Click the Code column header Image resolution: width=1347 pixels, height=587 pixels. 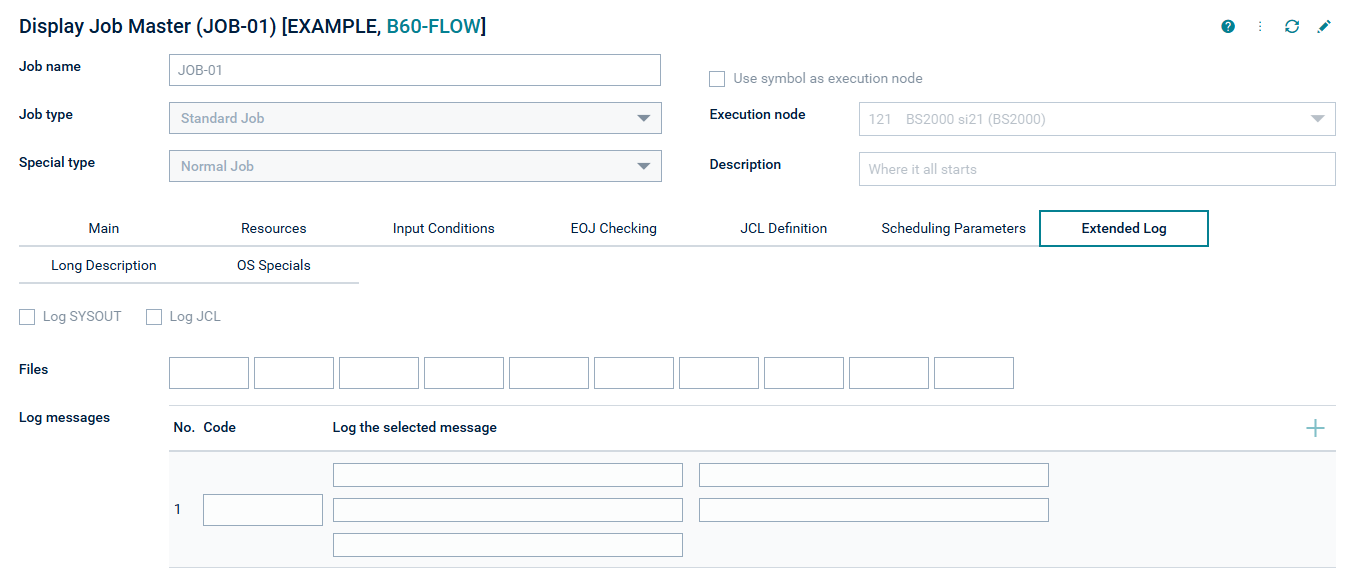(x=220, y=427)
